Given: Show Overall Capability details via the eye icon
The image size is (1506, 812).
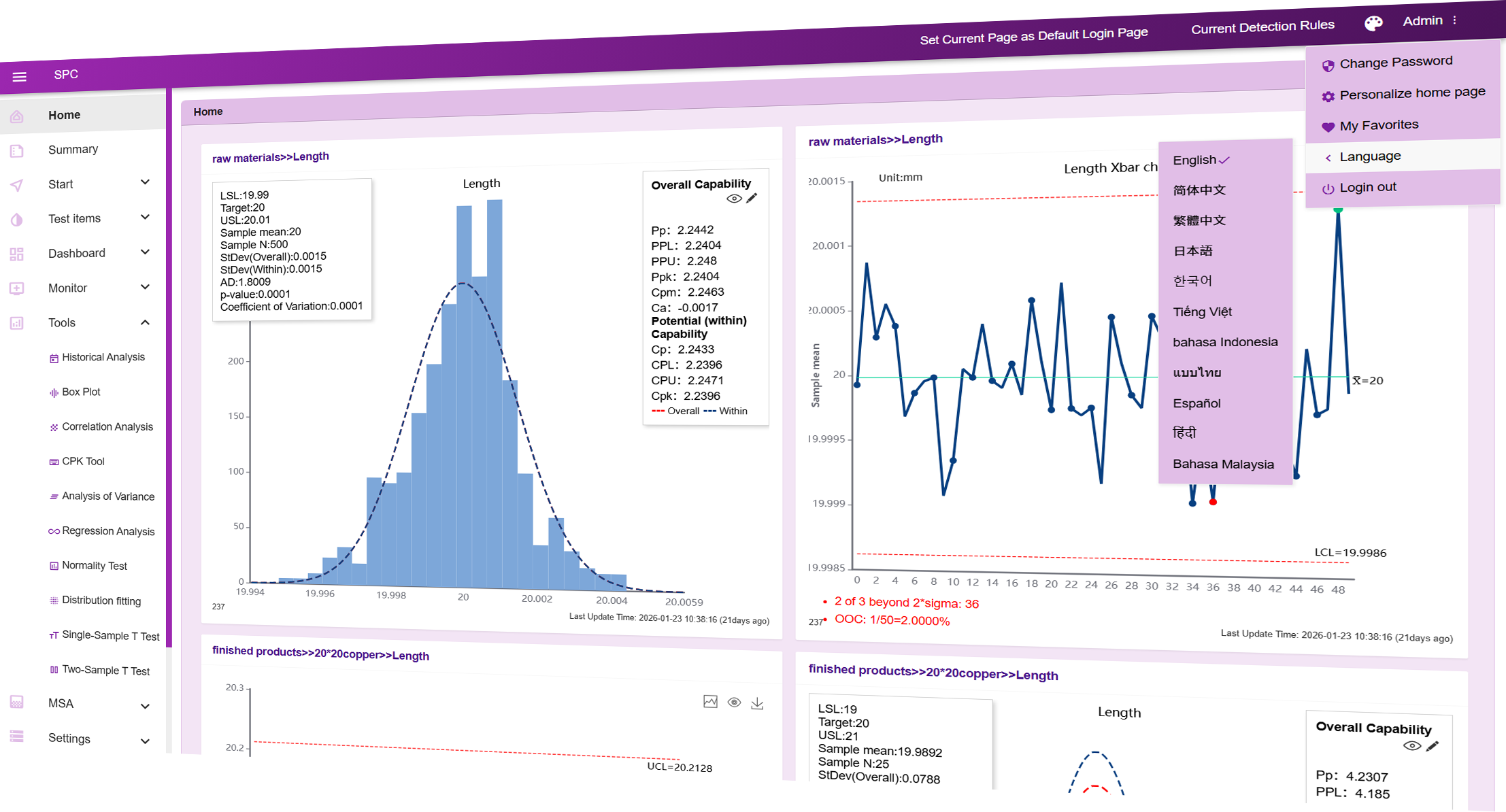Looking at the screenshot, I should click(x=733, y=198).
